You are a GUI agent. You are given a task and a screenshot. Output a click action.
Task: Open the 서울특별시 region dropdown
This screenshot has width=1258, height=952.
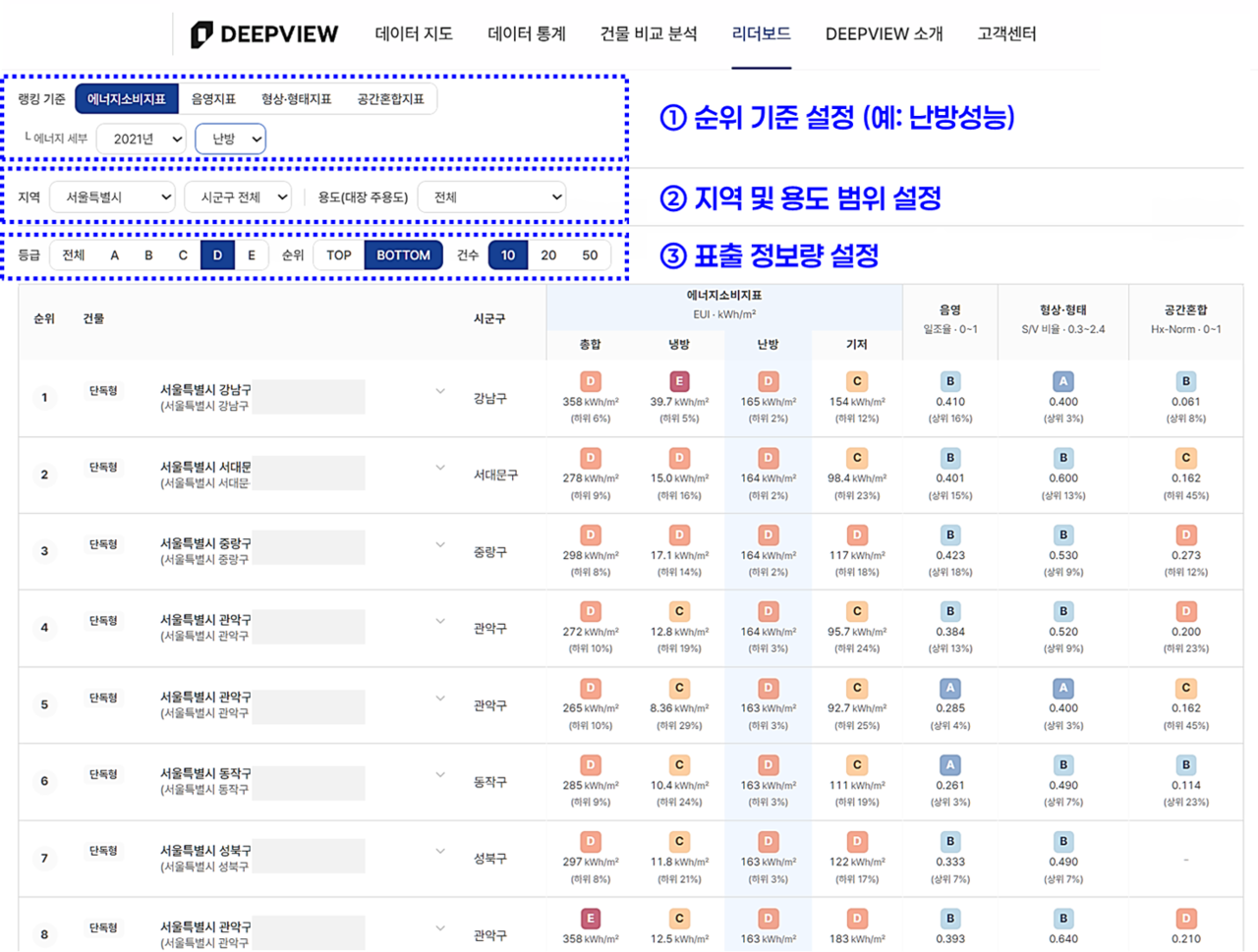112,197
